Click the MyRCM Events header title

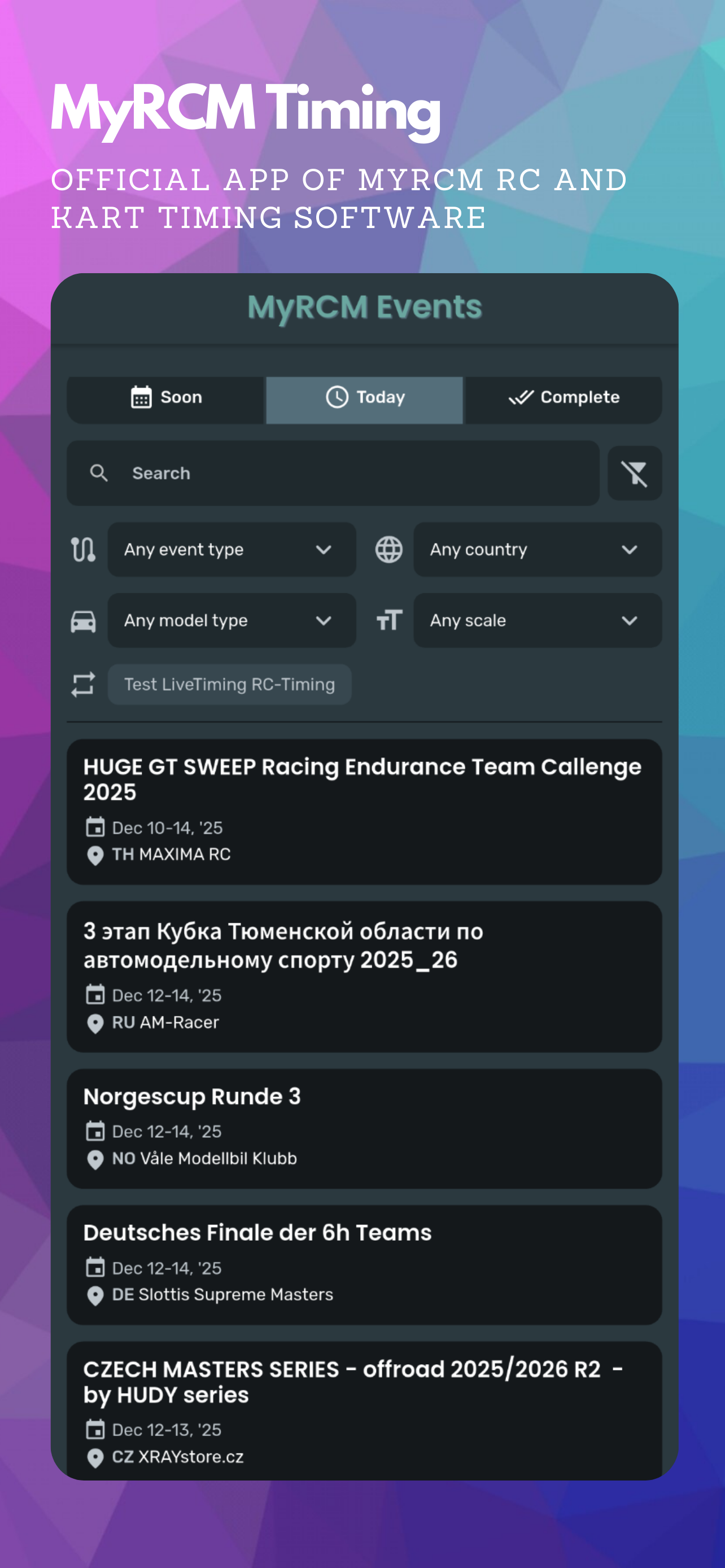tap(365, 307)
